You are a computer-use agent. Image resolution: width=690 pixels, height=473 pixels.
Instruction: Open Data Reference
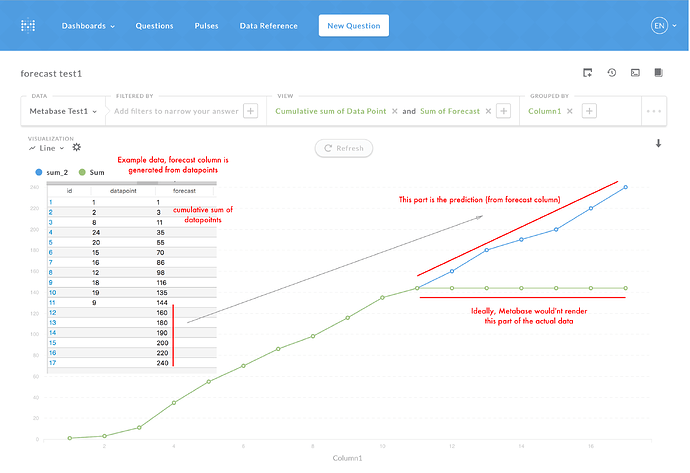click(268, 26)
